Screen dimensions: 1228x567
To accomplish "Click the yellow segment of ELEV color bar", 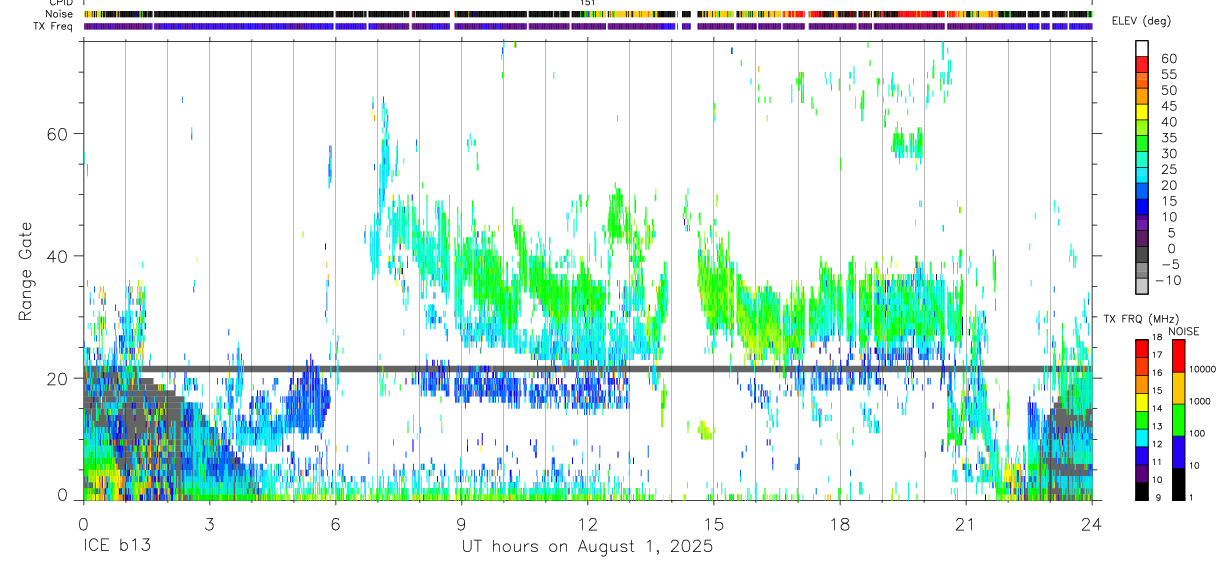I will point(1142,111).
